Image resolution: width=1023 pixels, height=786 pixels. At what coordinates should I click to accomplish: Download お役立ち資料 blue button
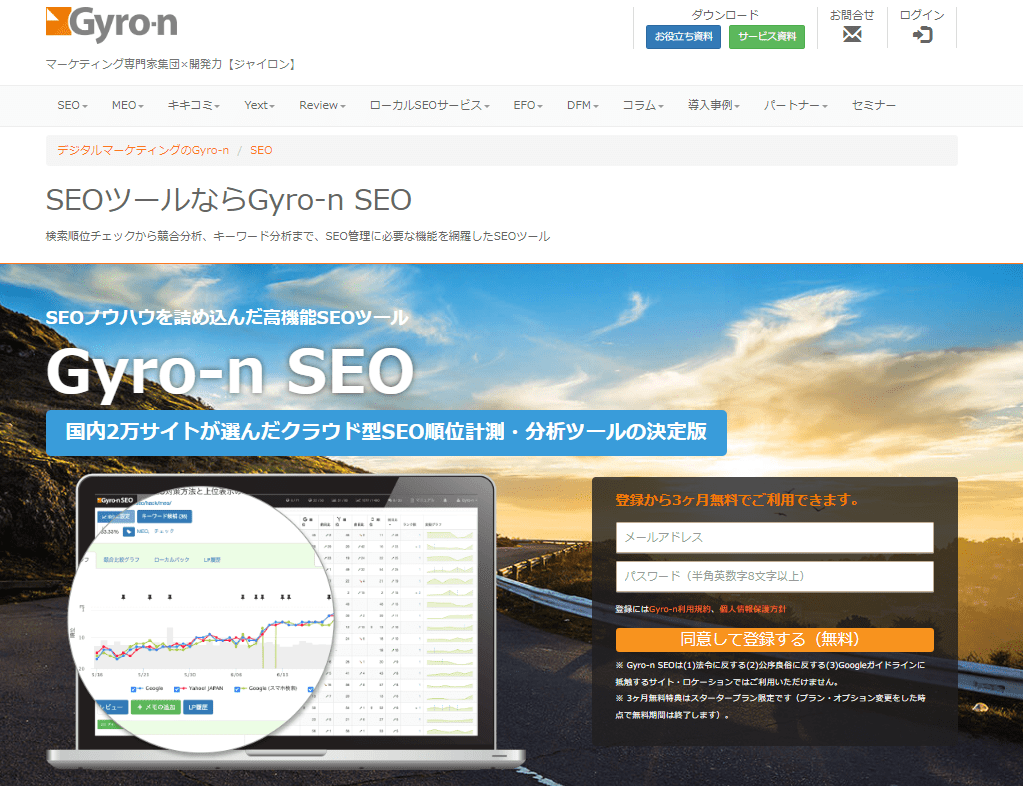(x=683, y=37)
